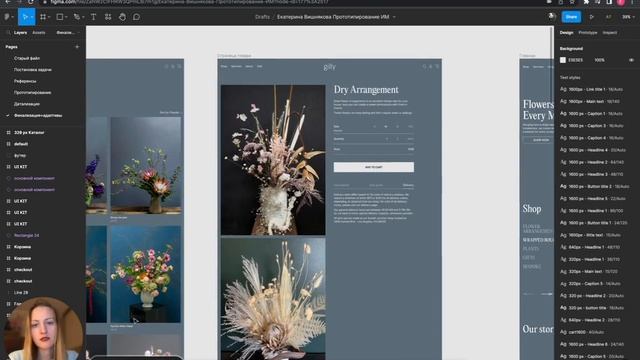Click frame icon beside default layer
640x360 pixels.
point(8,144)
